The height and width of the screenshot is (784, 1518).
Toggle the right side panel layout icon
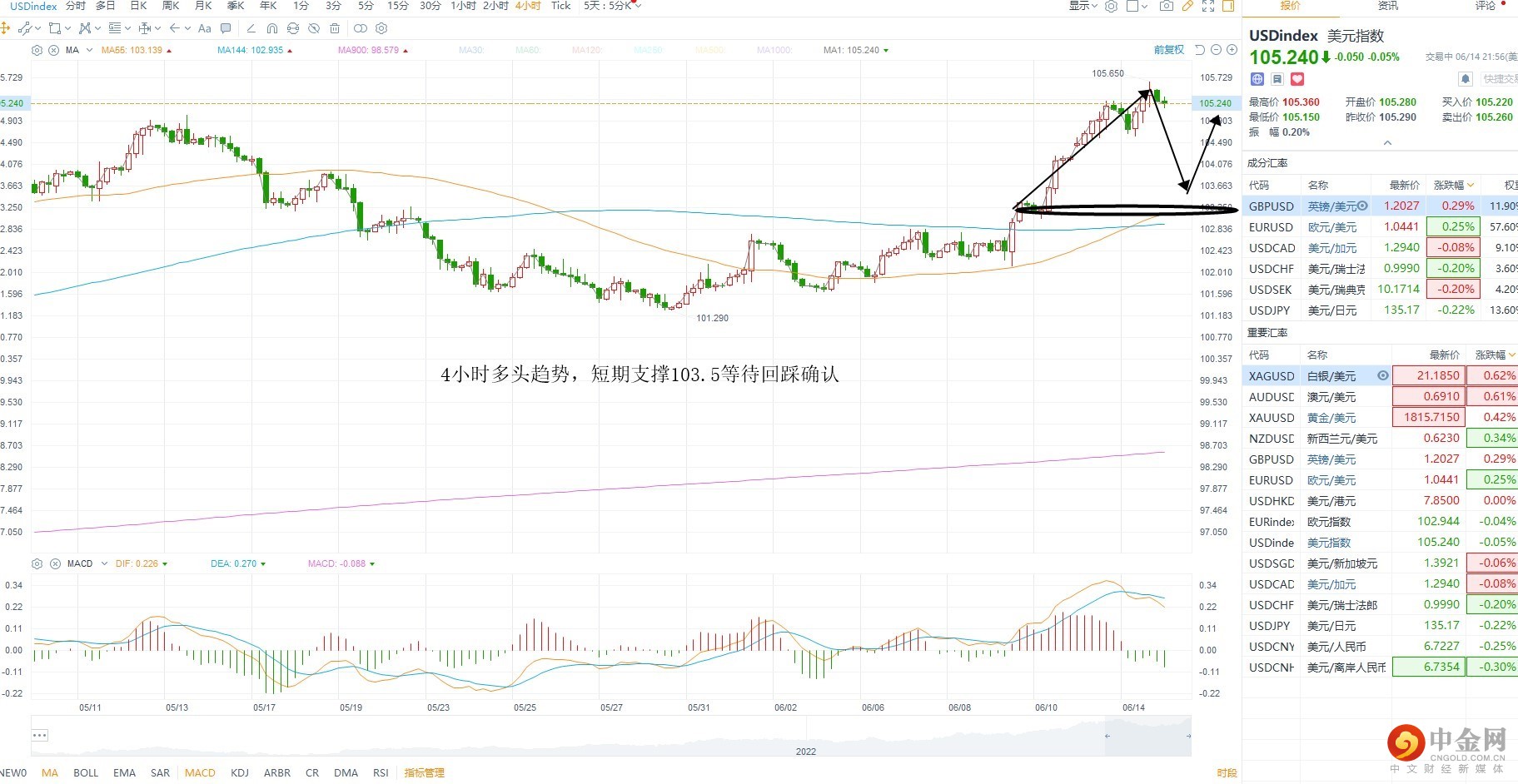(1228, 6)
